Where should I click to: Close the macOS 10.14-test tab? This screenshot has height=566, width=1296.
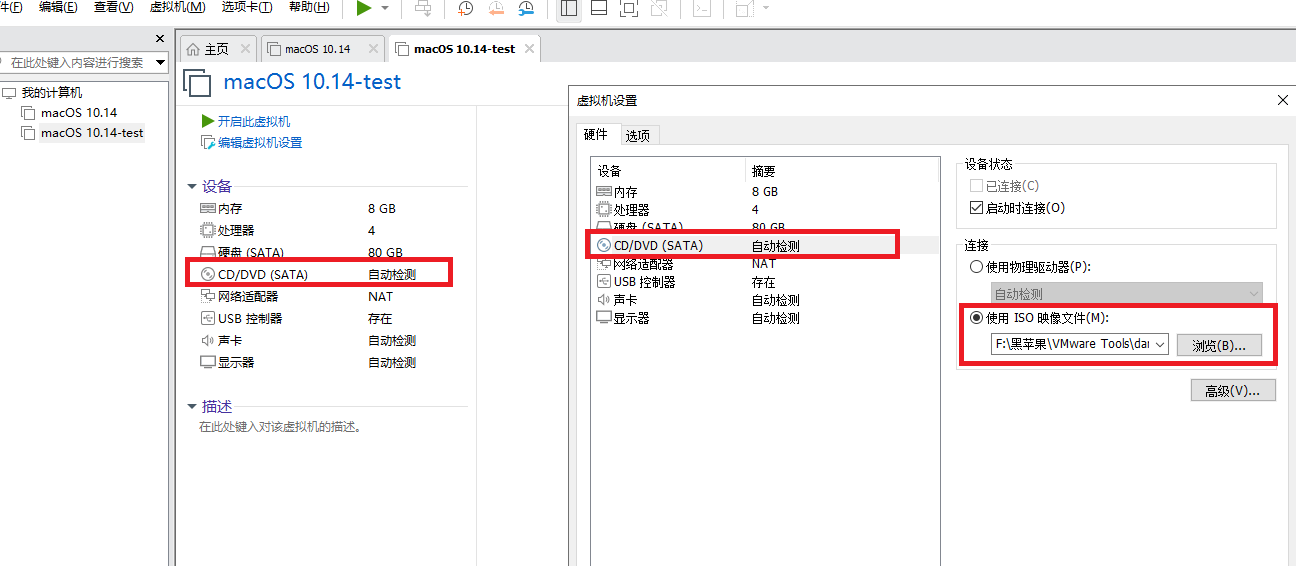pos(529,48)
